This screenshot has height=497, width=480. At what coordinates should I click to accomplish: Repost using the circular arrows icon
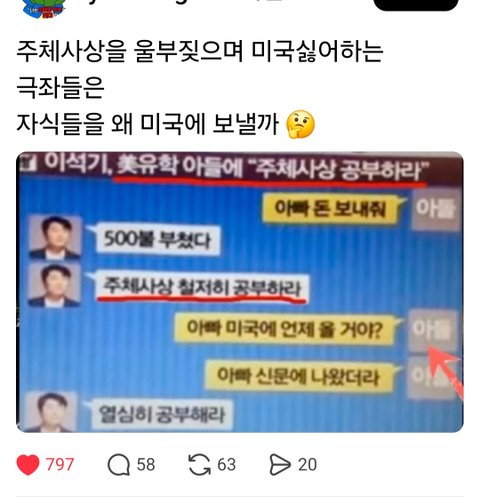(199, 465)
